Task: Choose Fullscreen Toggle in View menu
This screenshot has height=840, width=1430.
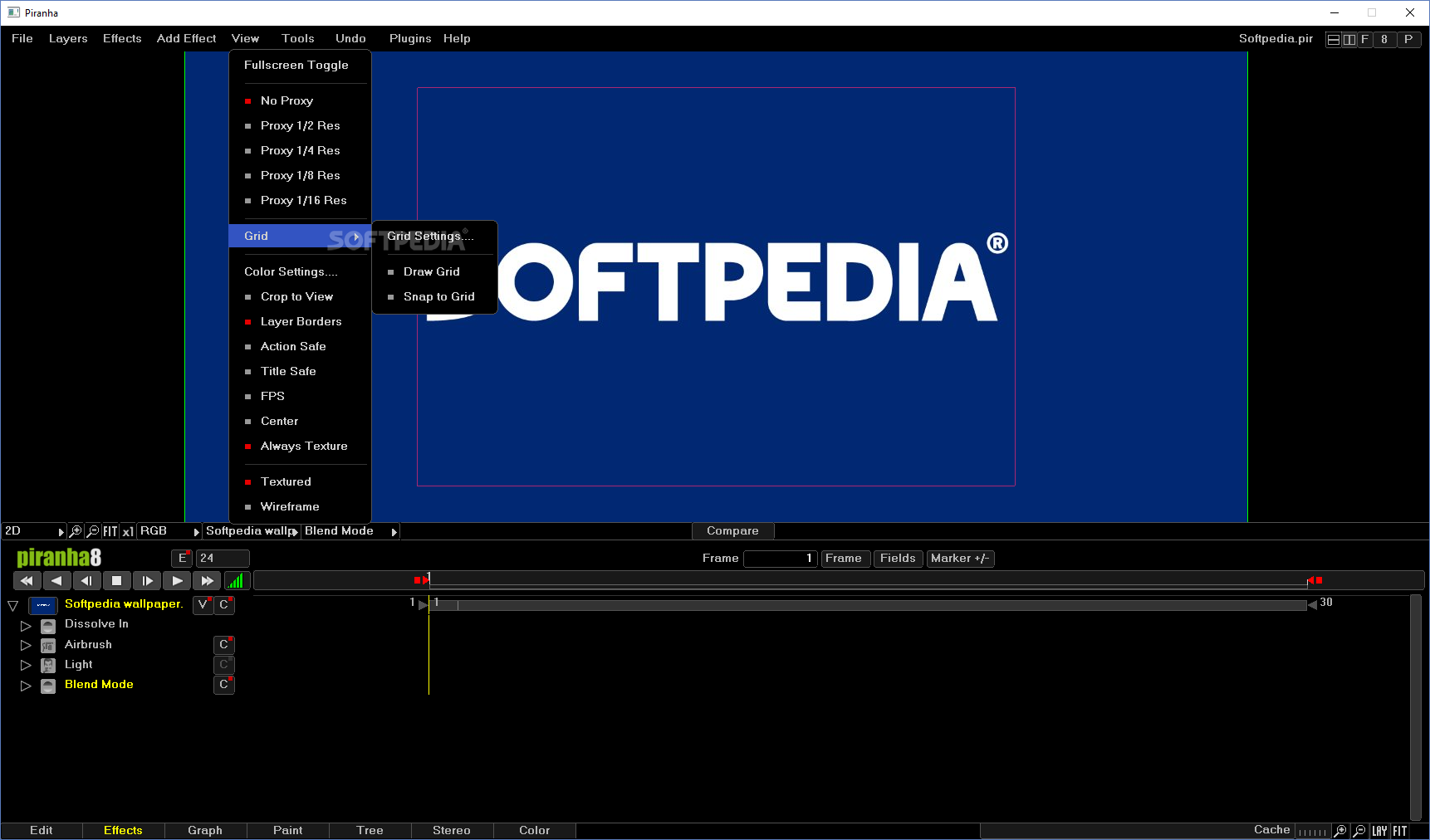Action: [x=296, y=65]
